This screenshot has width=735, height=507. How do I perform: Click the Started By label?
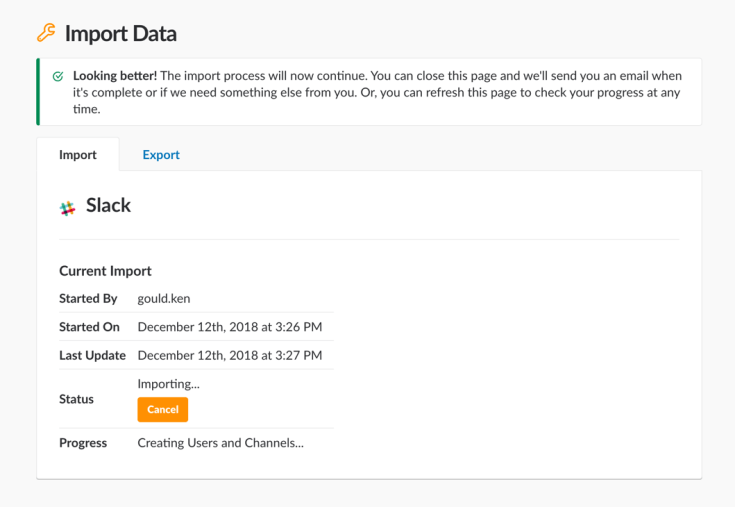pyautogui.click(x=88, y=299)
